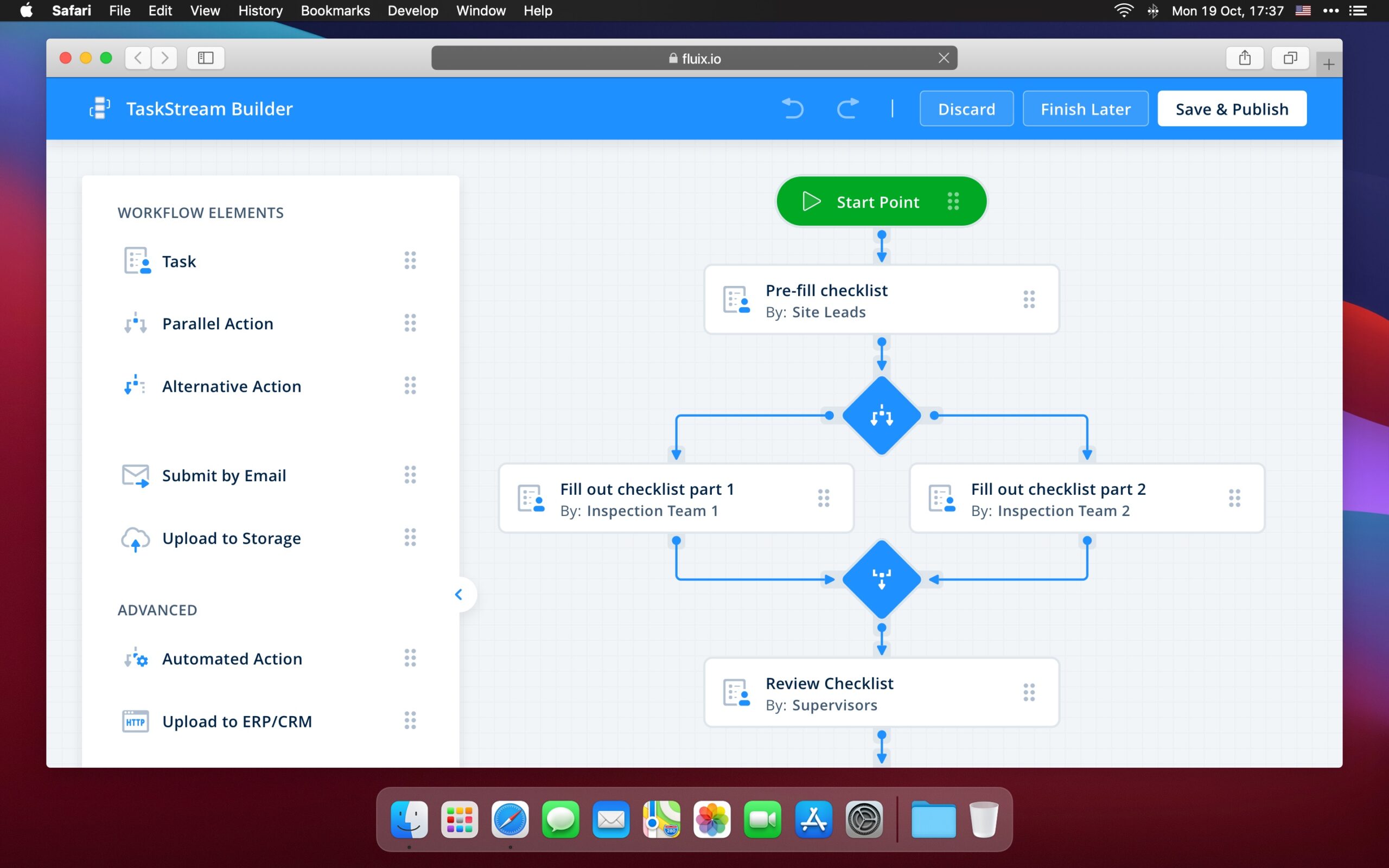Click the Discard button
Viewport: 1389px width, 868px height.
coord(966,108)
